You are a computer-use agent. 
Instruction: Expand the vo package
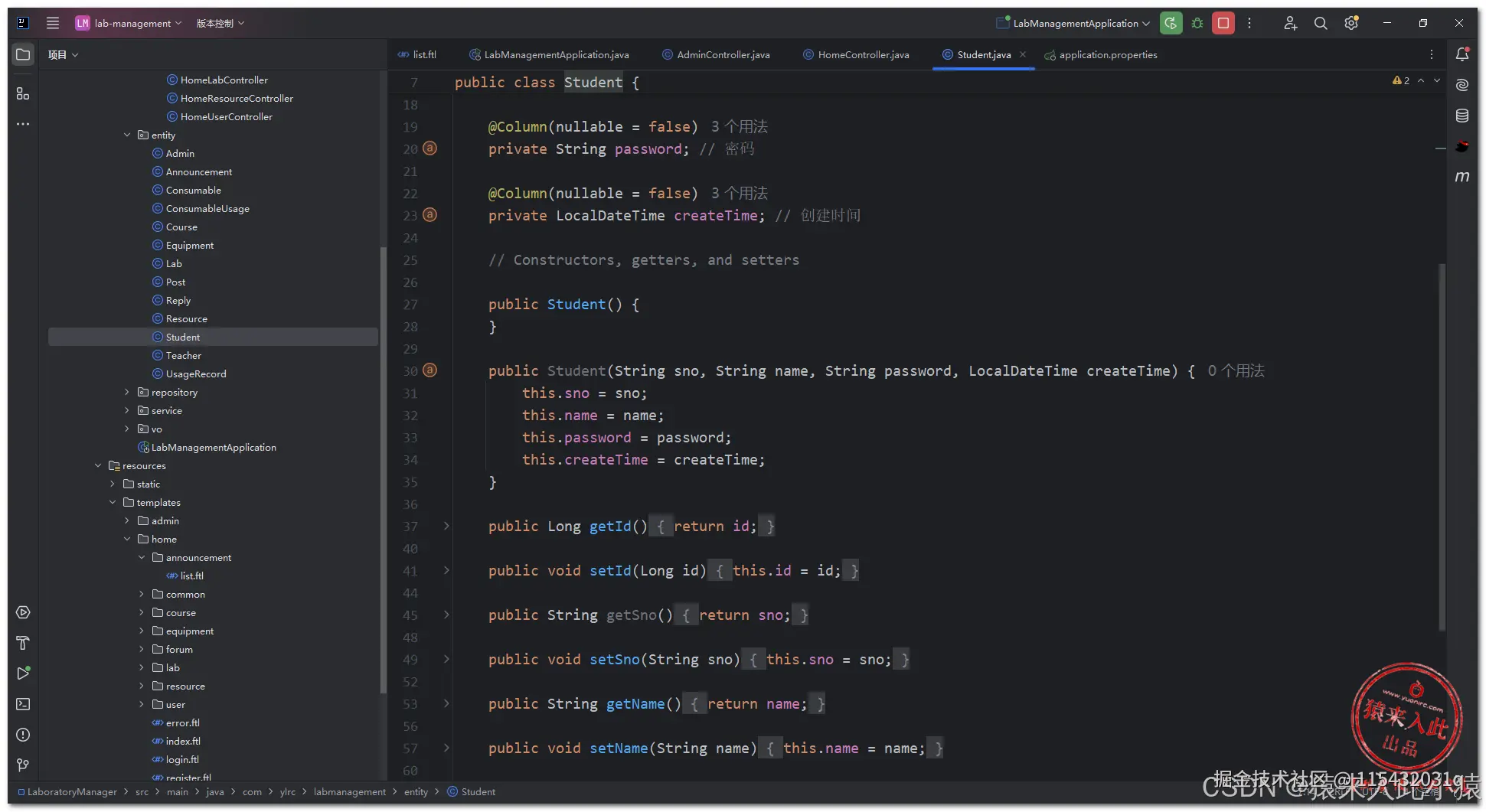(x=127, y=429)
